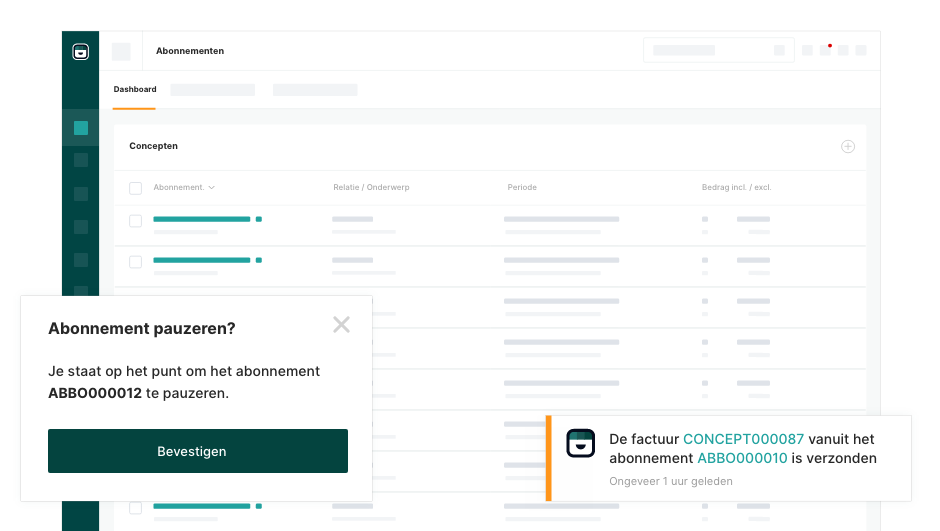Click the square icon left of Abonnementen title
940x531 pixels.
(x=121, y=51)
